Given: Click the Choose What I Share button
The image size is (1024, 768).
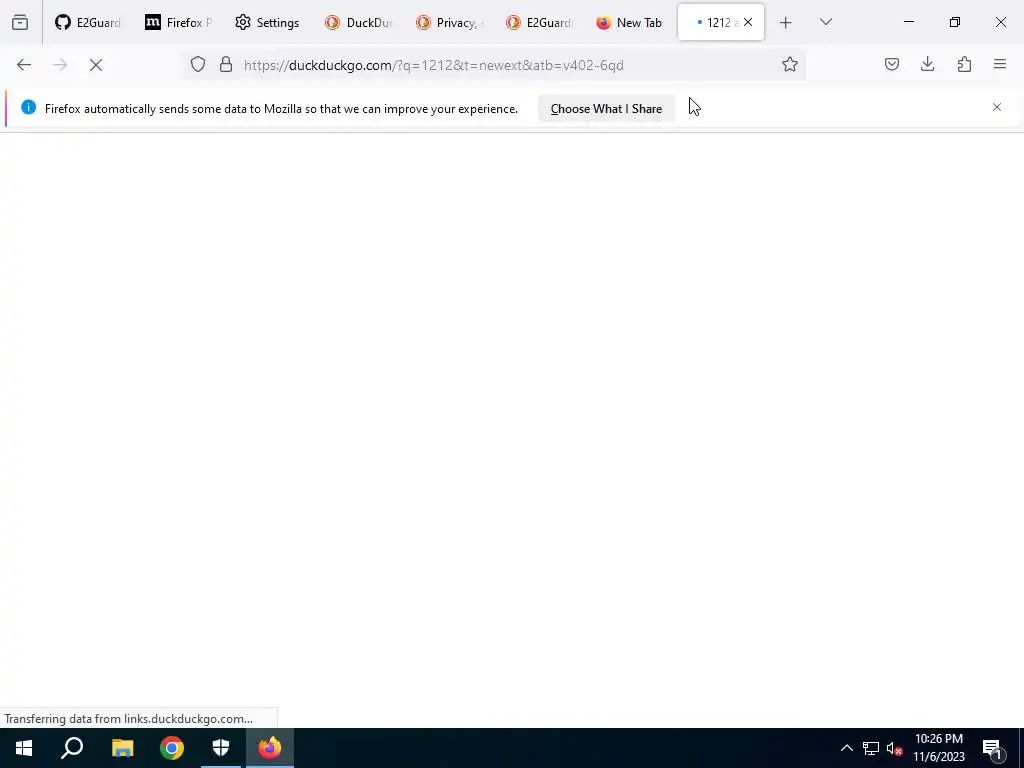Looking at the screenshot, I should (606, 109).
